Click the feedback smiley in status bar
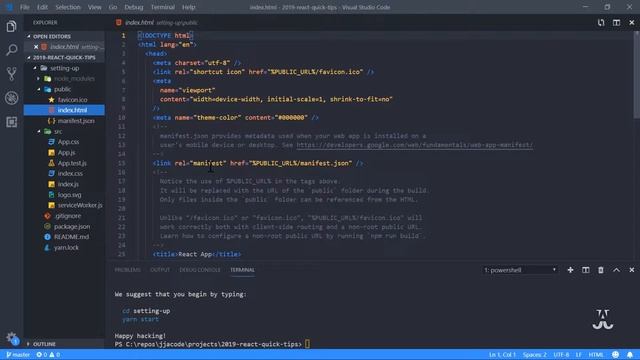The width and height of the screenshot is (640, 360). pyautogui.click(x=616, y=355)
